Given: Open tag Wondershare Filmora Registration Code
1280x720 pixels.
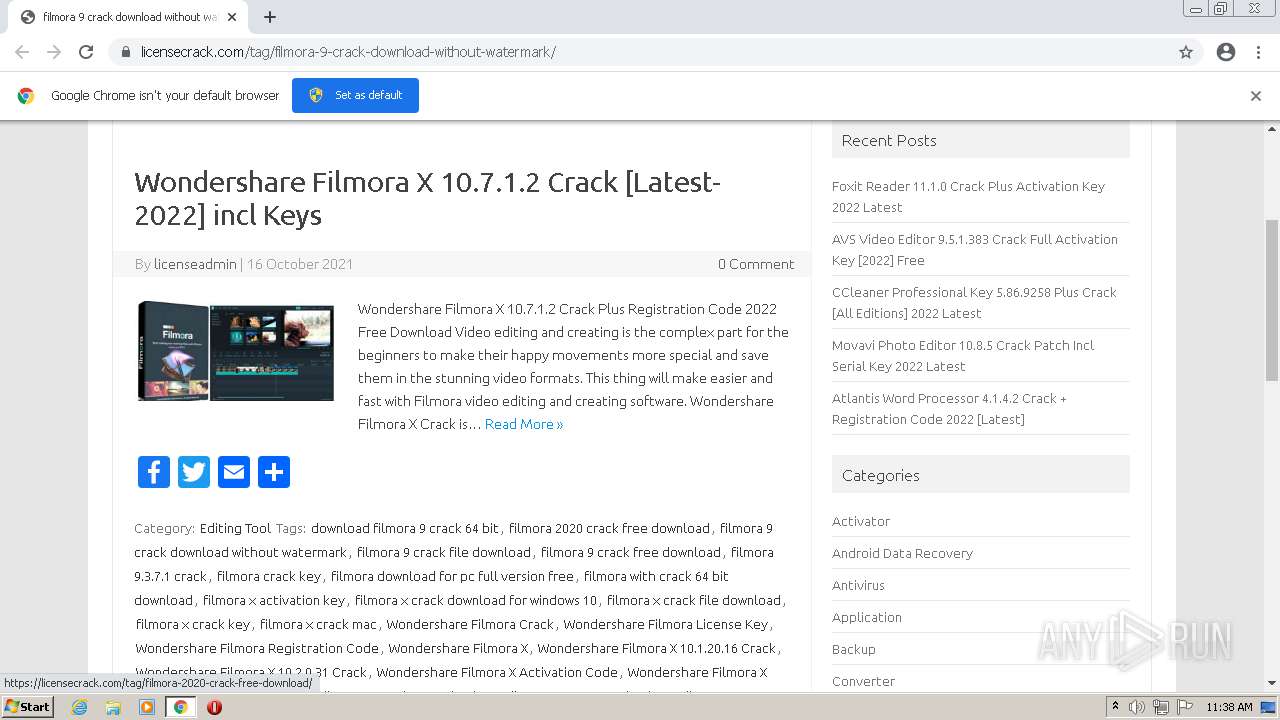Looking at the screenshot, I should [257, 648].
